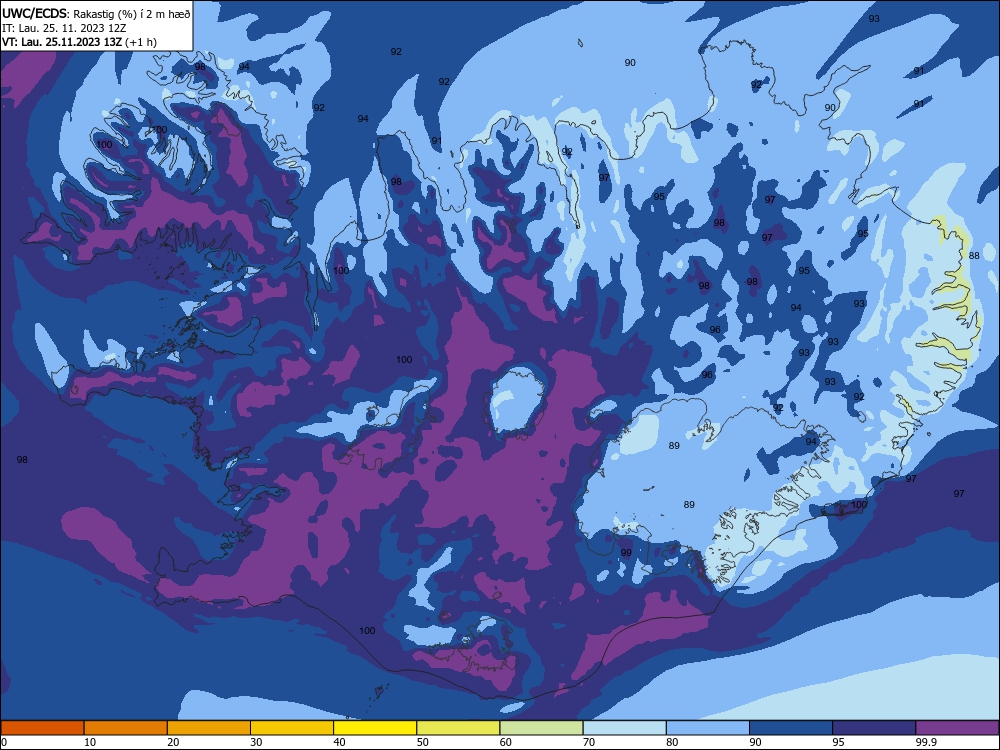Click the "93" value in the top-right corner

(874, 18)
